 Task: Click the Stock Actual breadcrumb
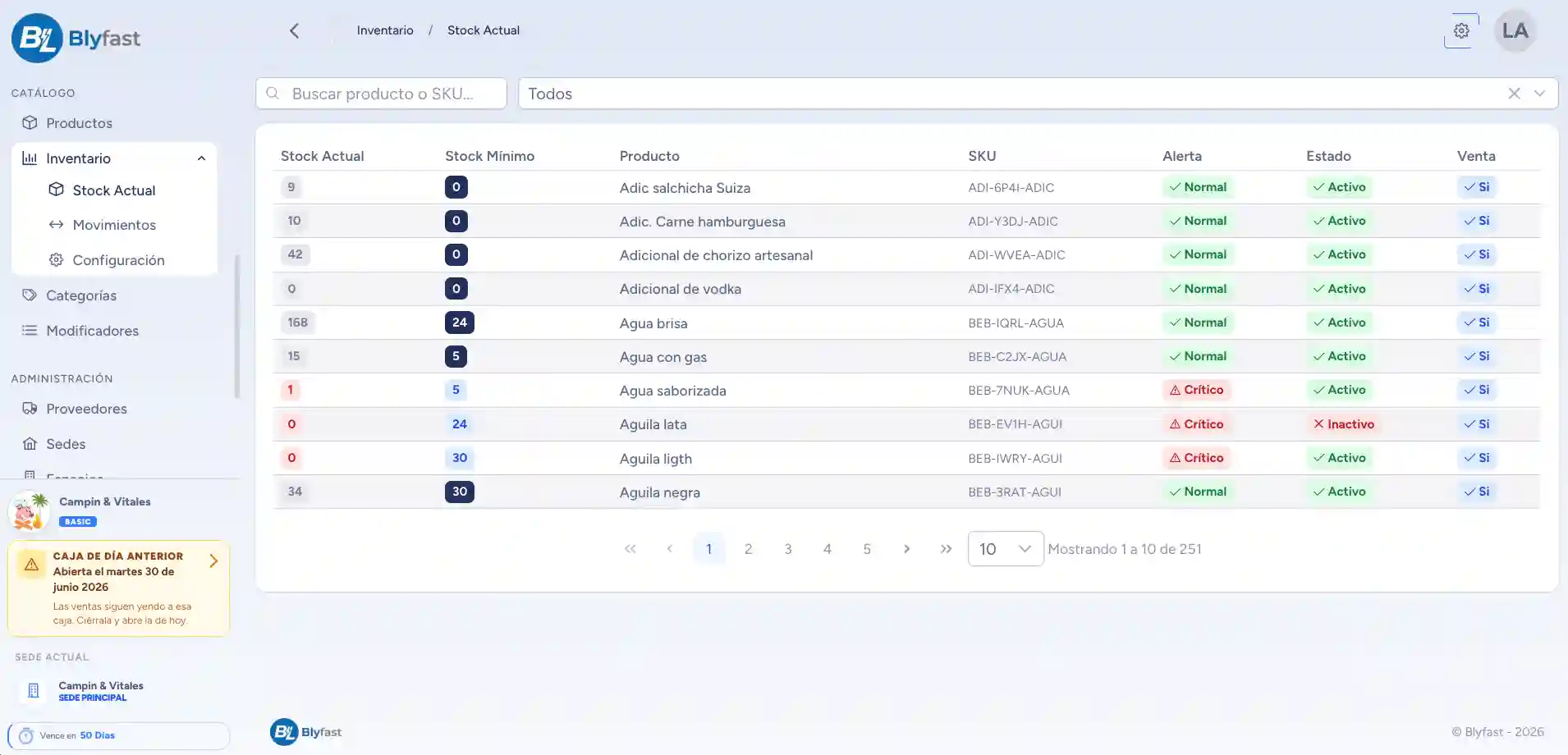[x=484, y=30]
